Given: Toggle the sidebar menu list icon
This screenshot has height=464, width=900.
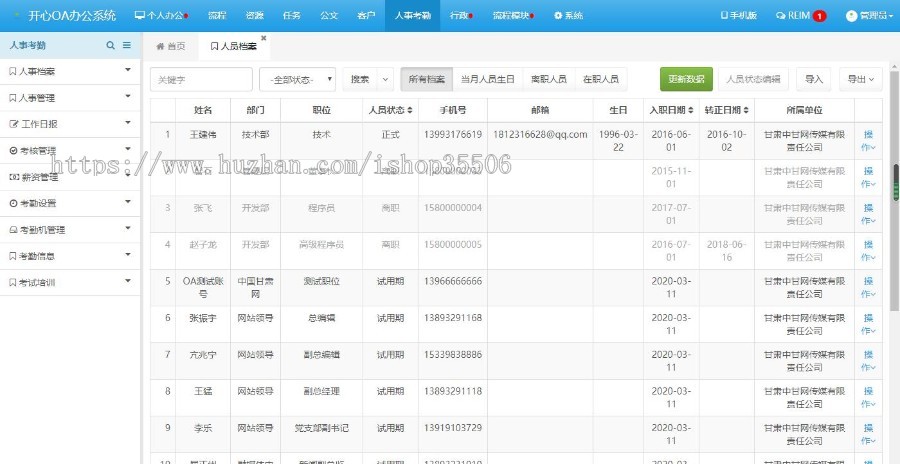Looking at the screenshot, I should pyautogui.click(x=127, y=45).
